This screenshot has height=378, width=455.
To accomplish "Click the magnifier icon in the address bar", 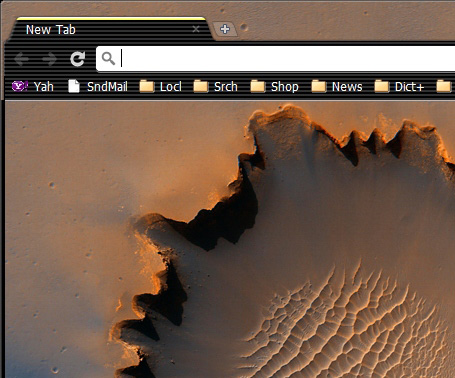I will [x=108, y=59].
